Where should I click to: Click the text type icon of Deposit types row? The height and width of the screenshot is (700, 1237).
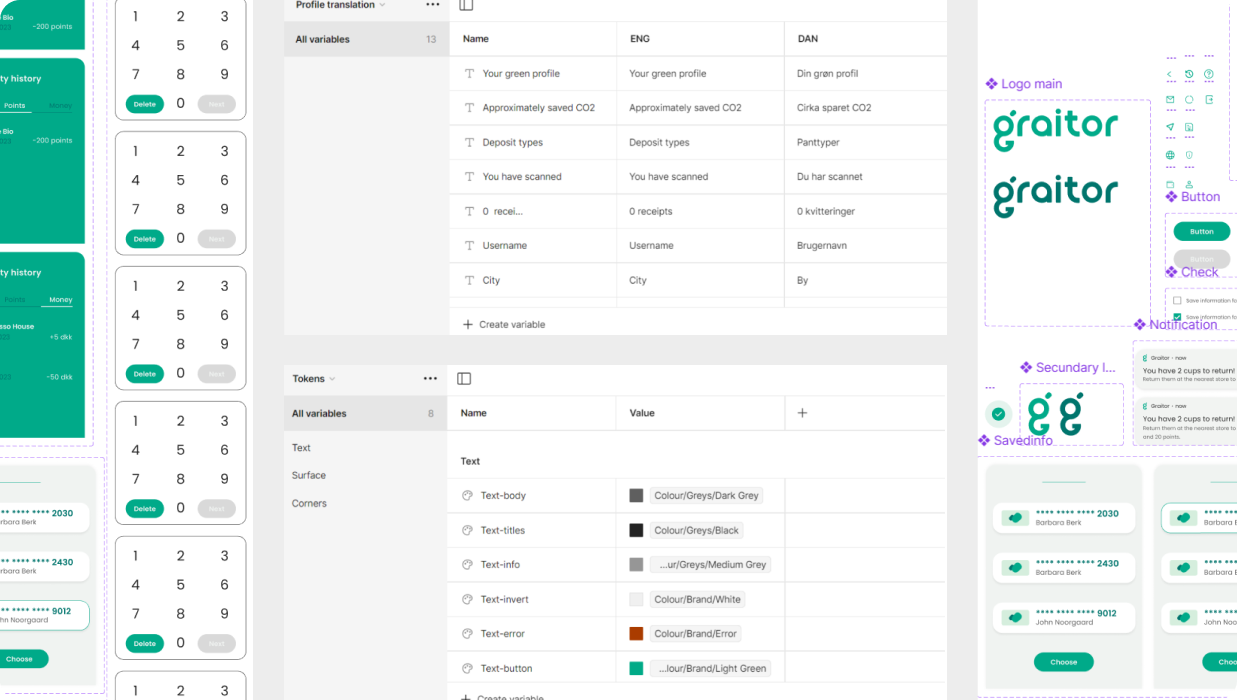469,142
